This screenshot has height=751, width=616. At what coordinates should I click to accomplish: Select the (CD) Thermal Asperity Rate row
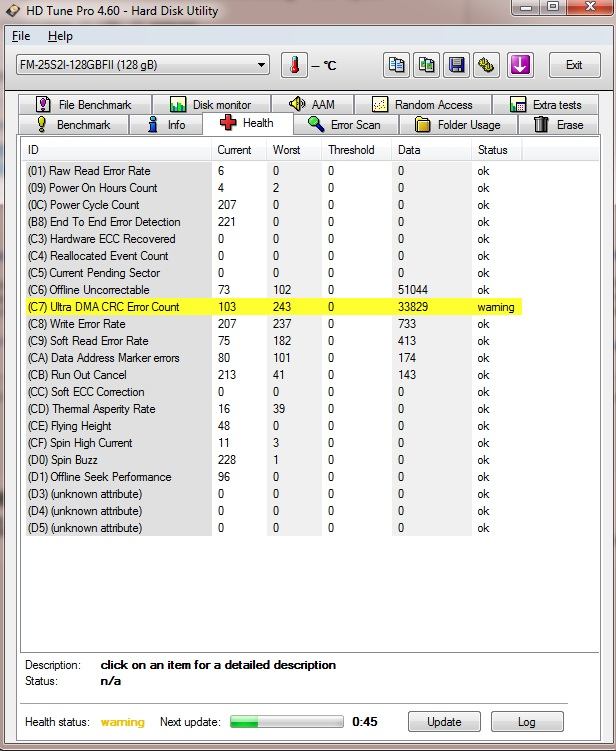coord(274,409)
